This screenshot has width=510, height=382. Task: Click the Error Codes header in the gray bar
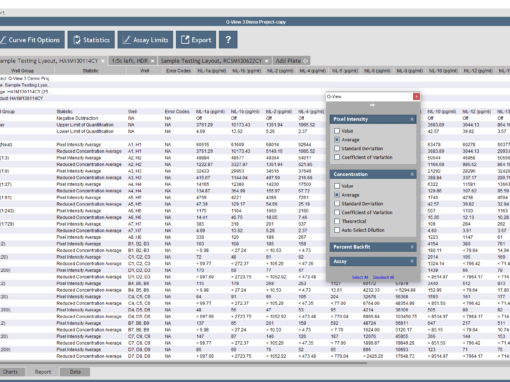(178, 71)
